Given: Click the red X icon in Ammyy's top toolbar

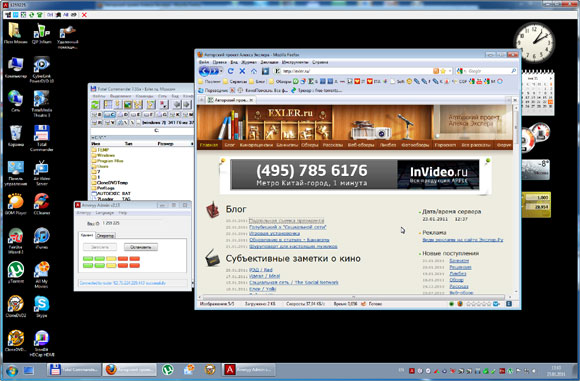Looking at the screenshot, I should 84,15.
